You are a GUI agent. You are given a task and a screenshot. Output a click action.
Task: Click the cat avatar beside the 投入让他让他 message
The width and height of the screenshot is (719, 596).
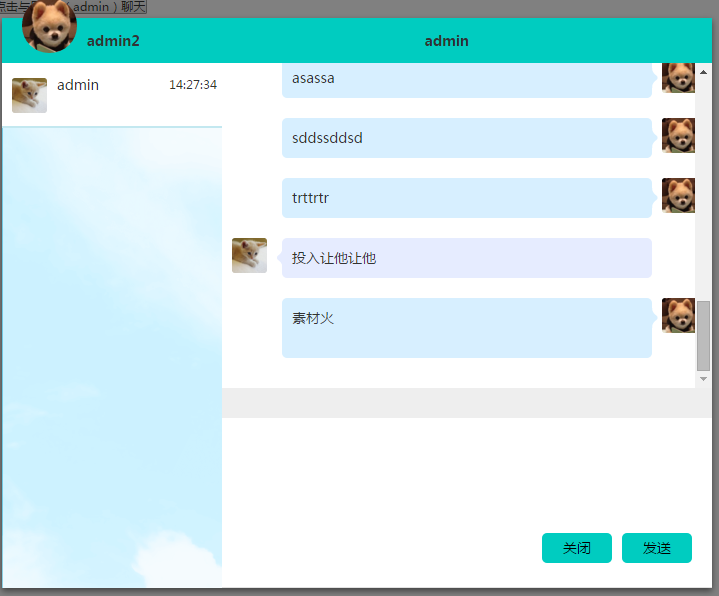tap(249, 256)
